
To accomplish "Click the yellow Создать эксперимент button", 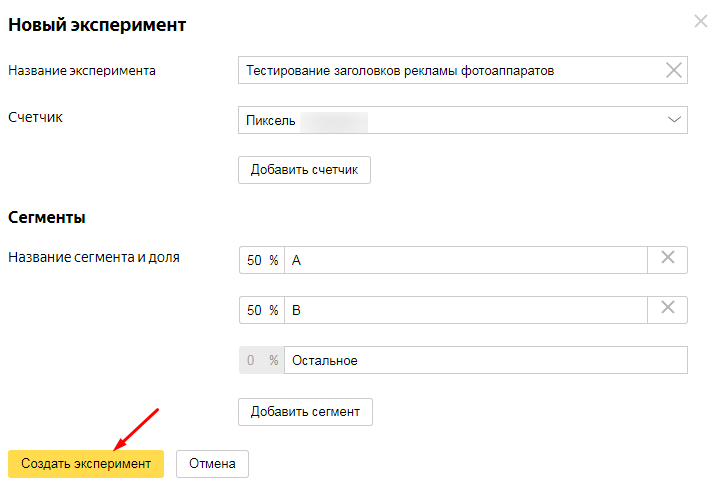I will point(86,463).
